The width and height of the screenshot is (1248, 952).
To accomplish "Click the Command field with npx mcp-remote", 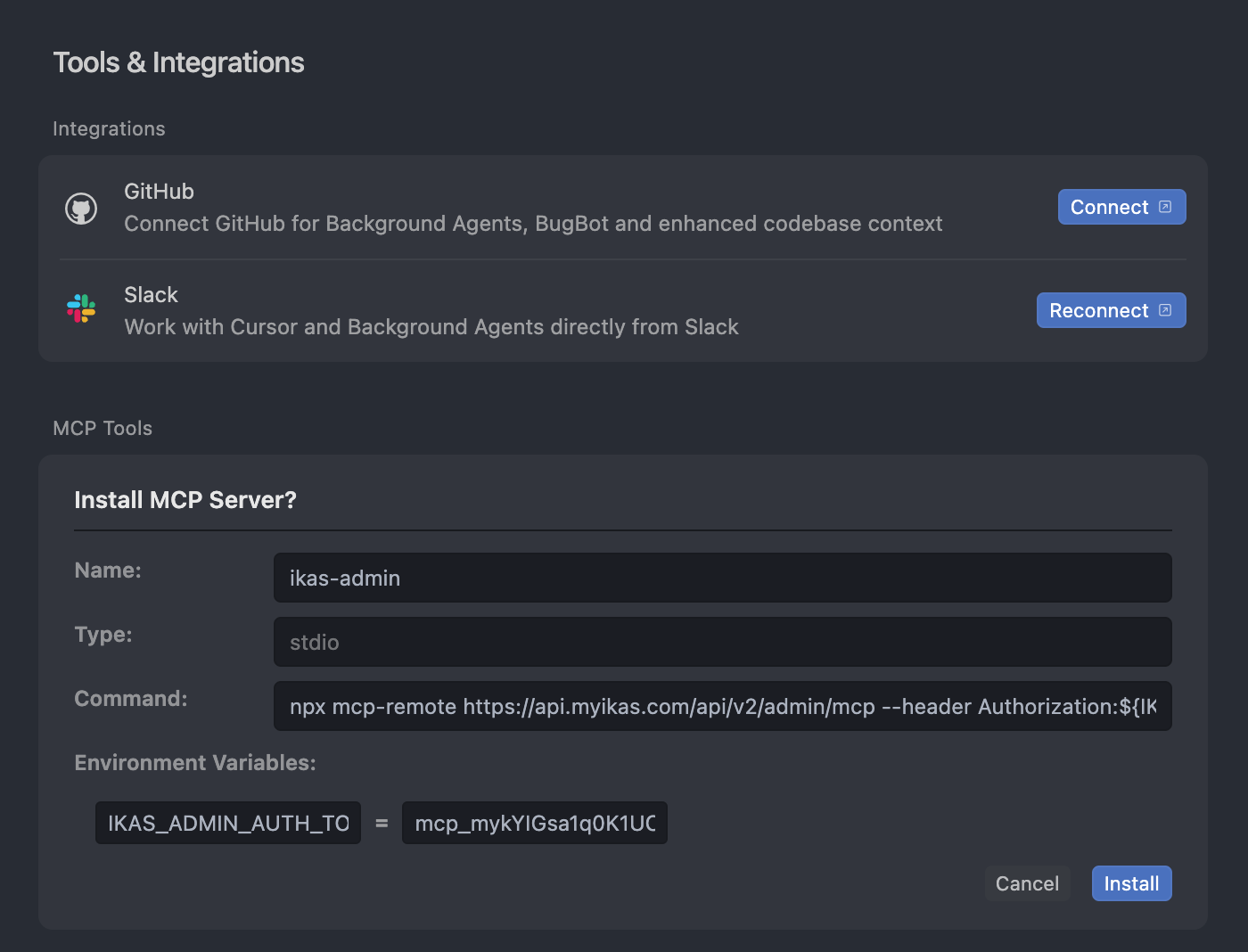I will point(722,706).
